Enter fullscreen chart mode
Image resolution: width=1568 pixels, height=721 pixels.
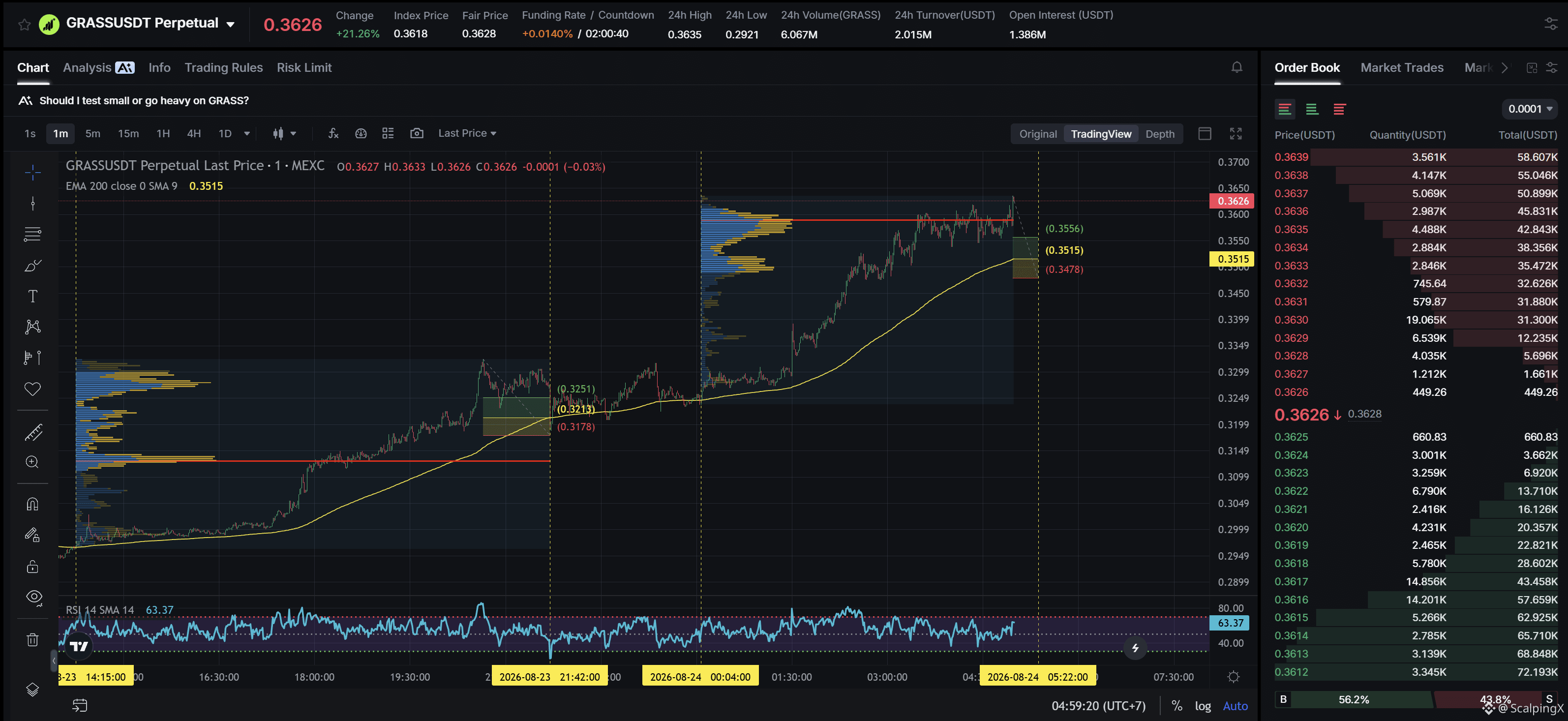1236,134
